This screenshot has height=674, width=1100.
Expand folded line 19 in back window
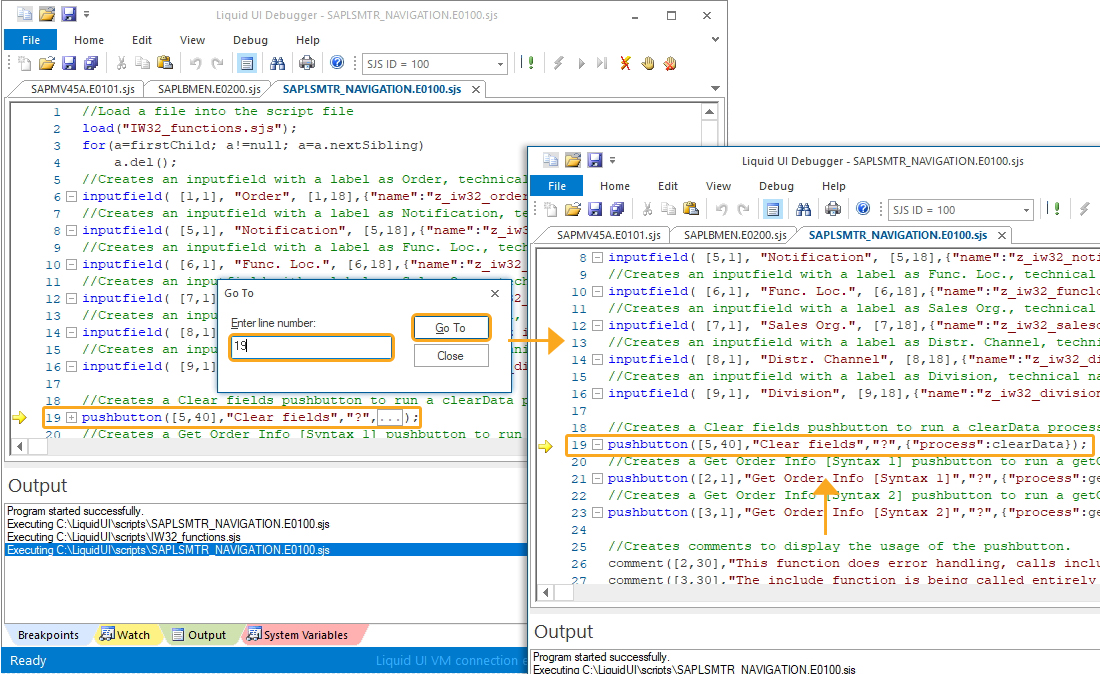point(71,417)
